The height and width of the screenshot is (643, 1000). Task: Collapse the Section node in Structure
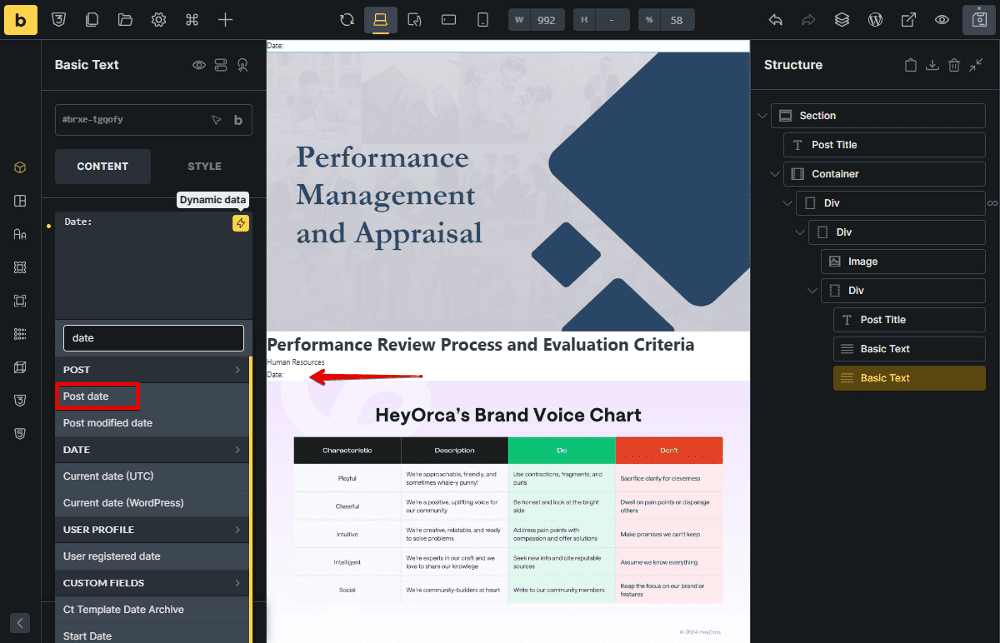(x=763, y=116)
